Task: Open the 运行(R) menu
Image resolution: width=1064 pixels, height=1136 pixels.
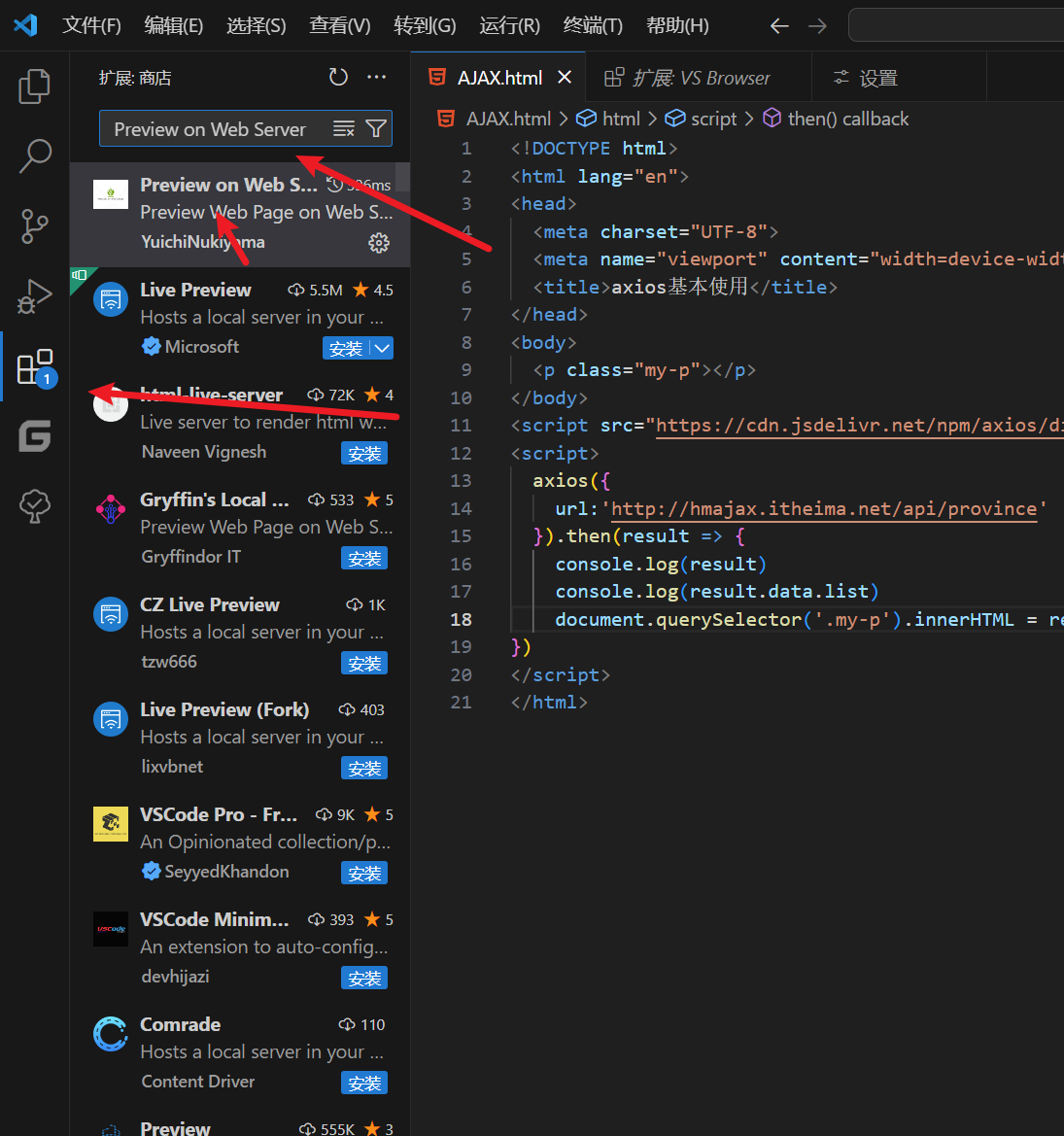Action: pos(509,26)
